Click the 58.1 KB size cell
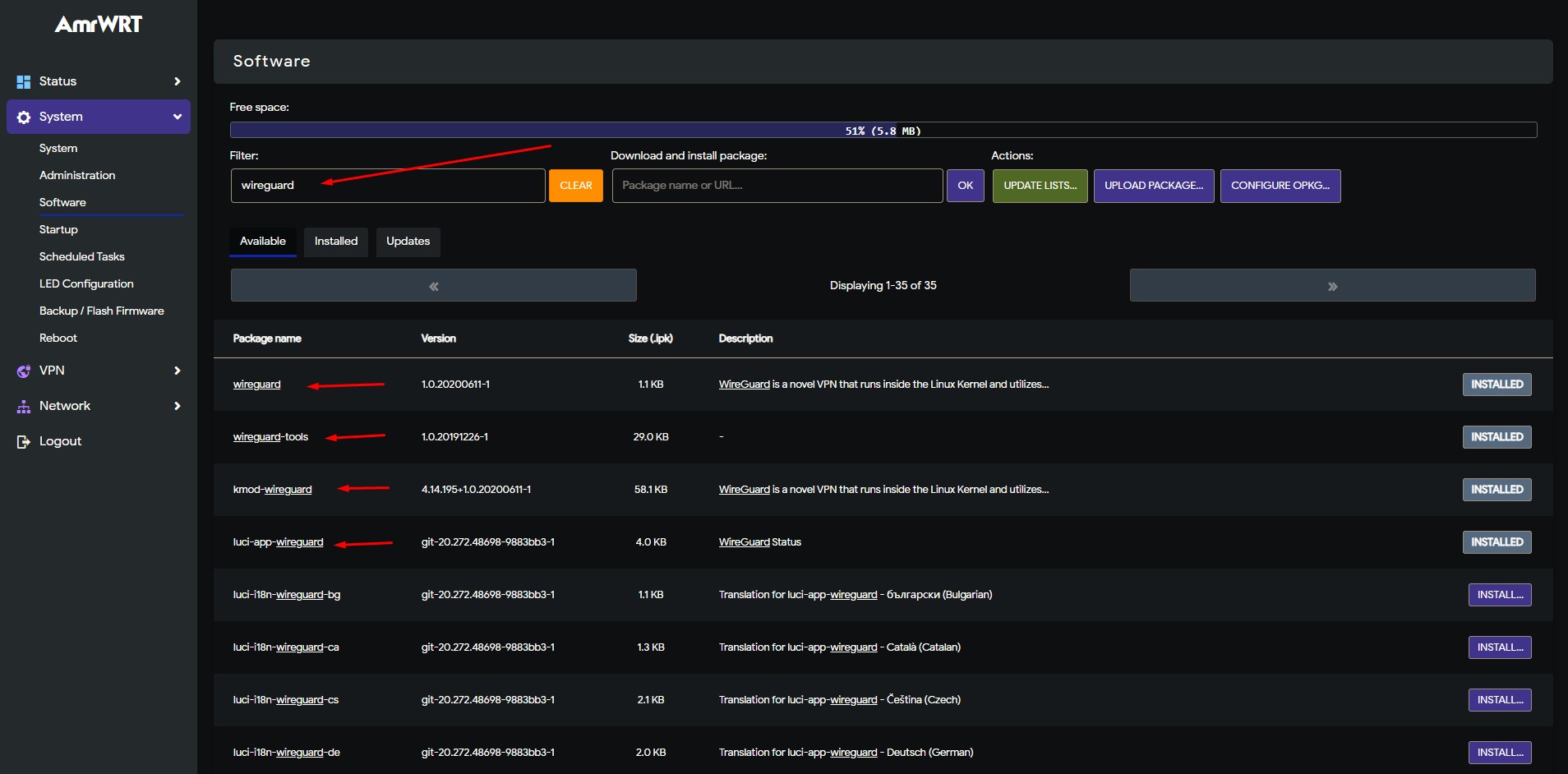 651,490
